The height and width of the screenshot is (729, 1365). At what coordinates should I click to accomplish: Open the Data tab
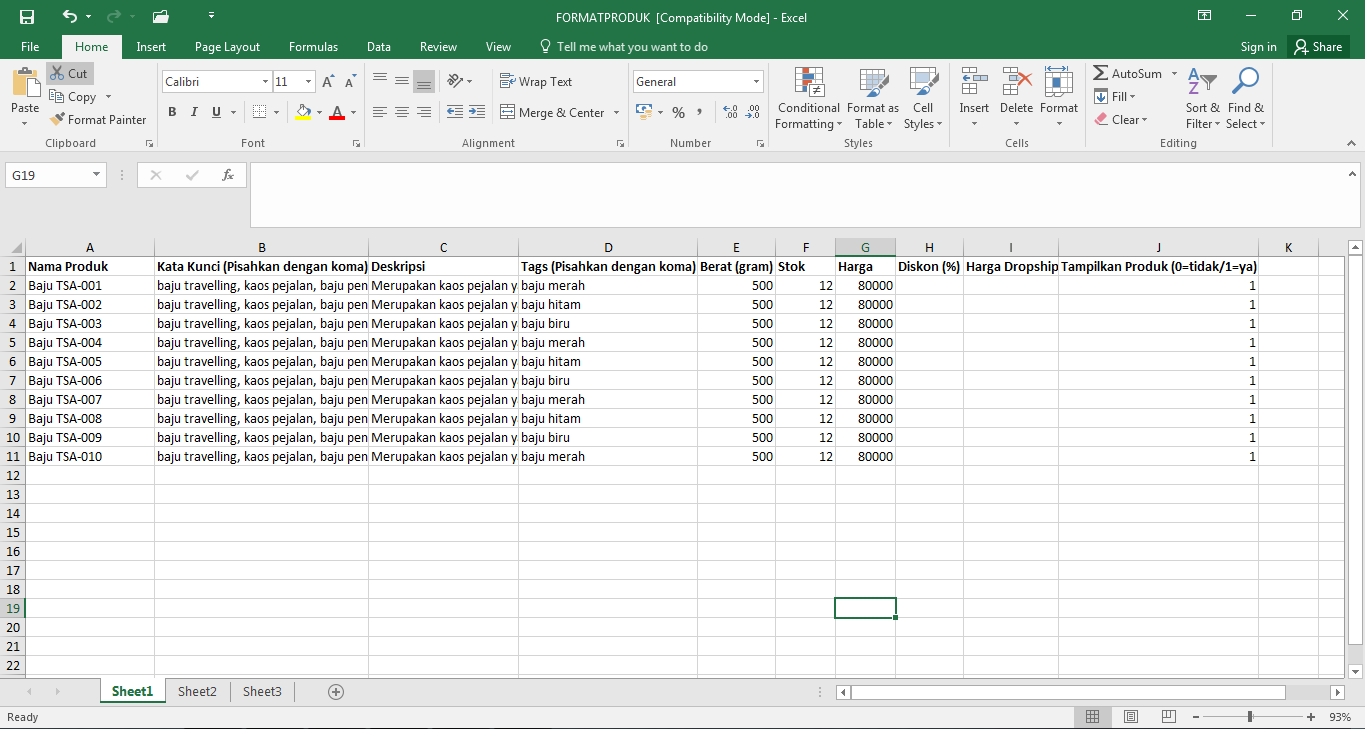pos(379,47)
